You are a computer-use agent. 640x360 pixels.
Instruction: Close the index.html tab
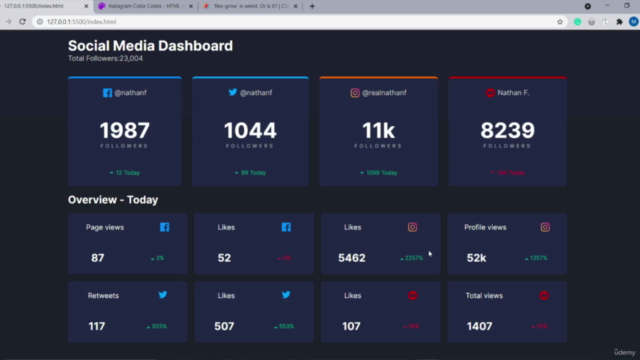click(86, 6)
